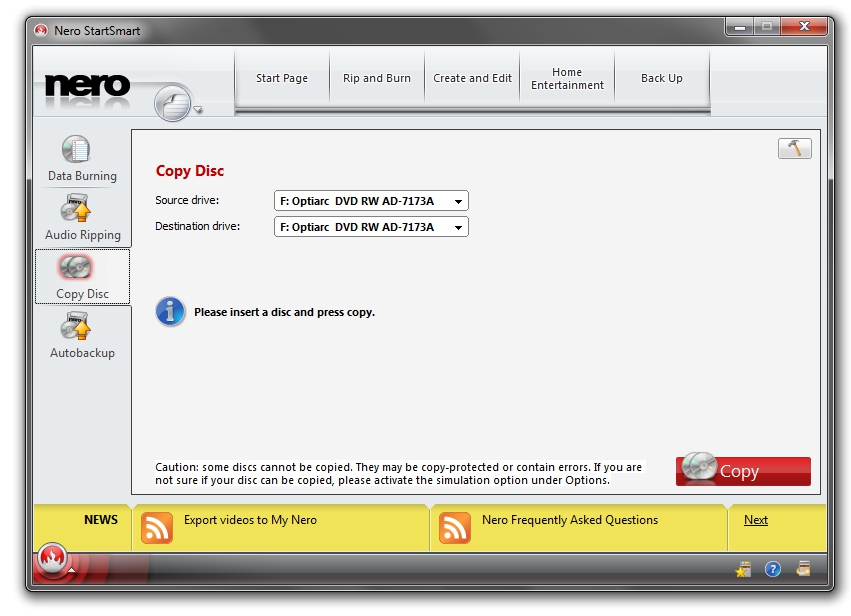Open the Export videos to My Nero news
The height and width of the screenshot is (616, 851).
[x=250, y=520]
